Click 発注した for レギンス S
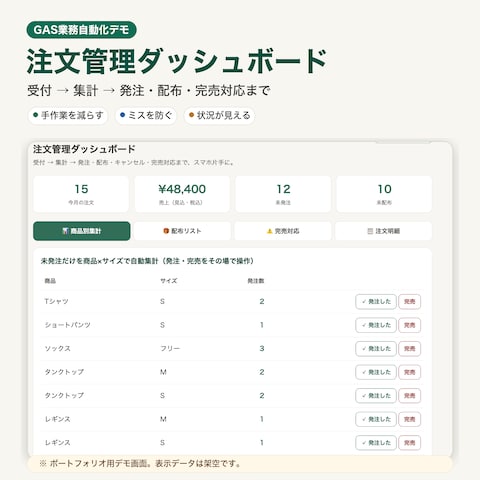 (x=376, y=443)
